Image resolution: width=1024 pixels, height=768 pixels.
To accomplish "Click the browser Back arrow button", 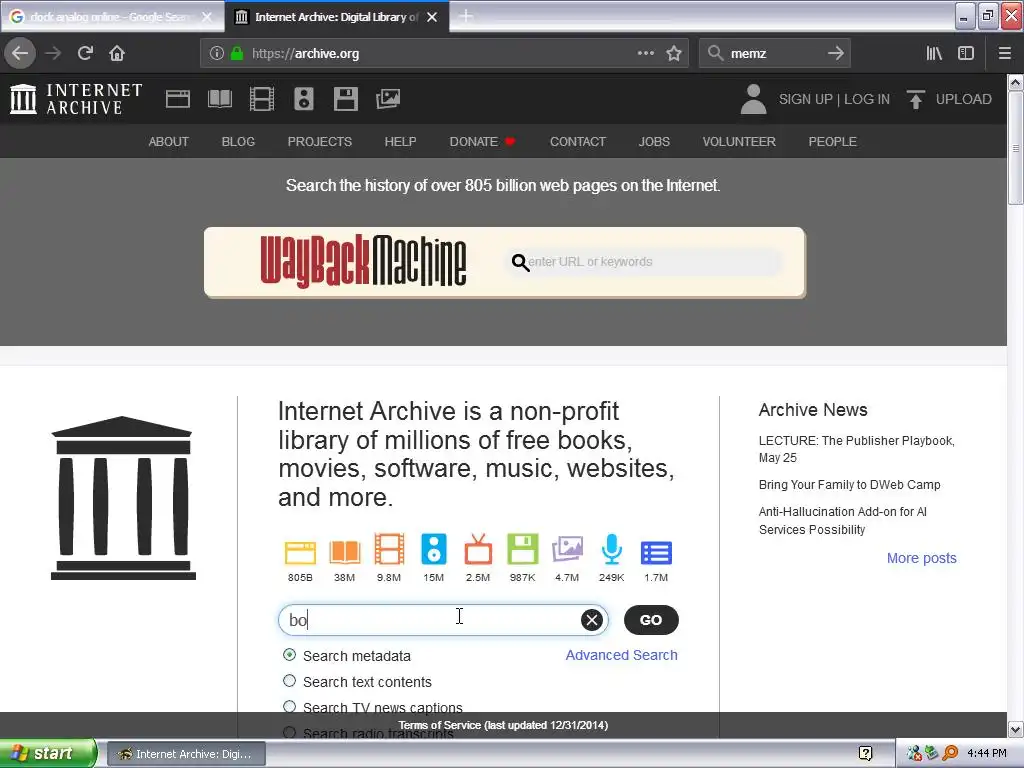I will click(20, 53).
